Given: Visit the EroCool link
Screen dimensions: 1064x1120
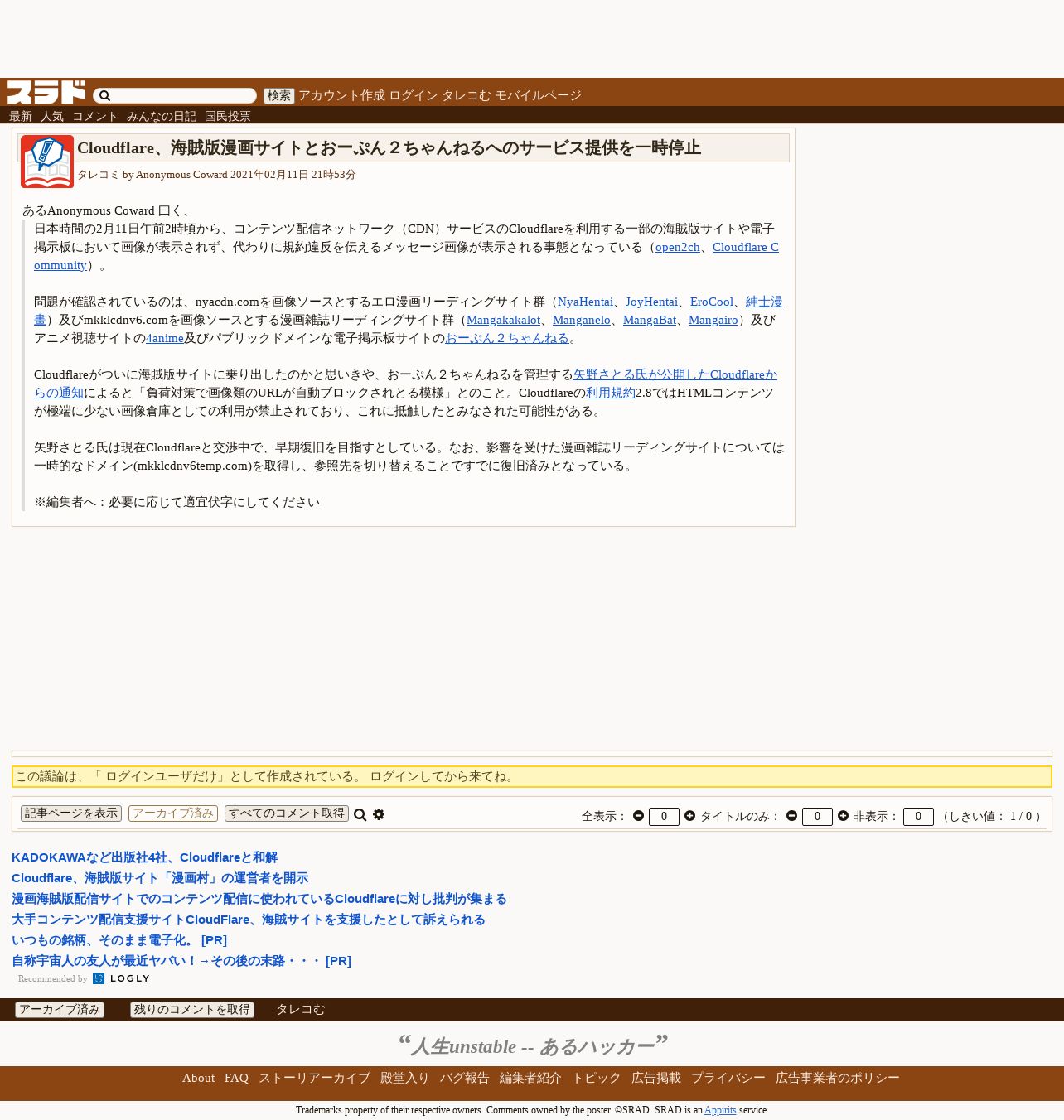Looking at the screenshot, I should pos(712,302).
